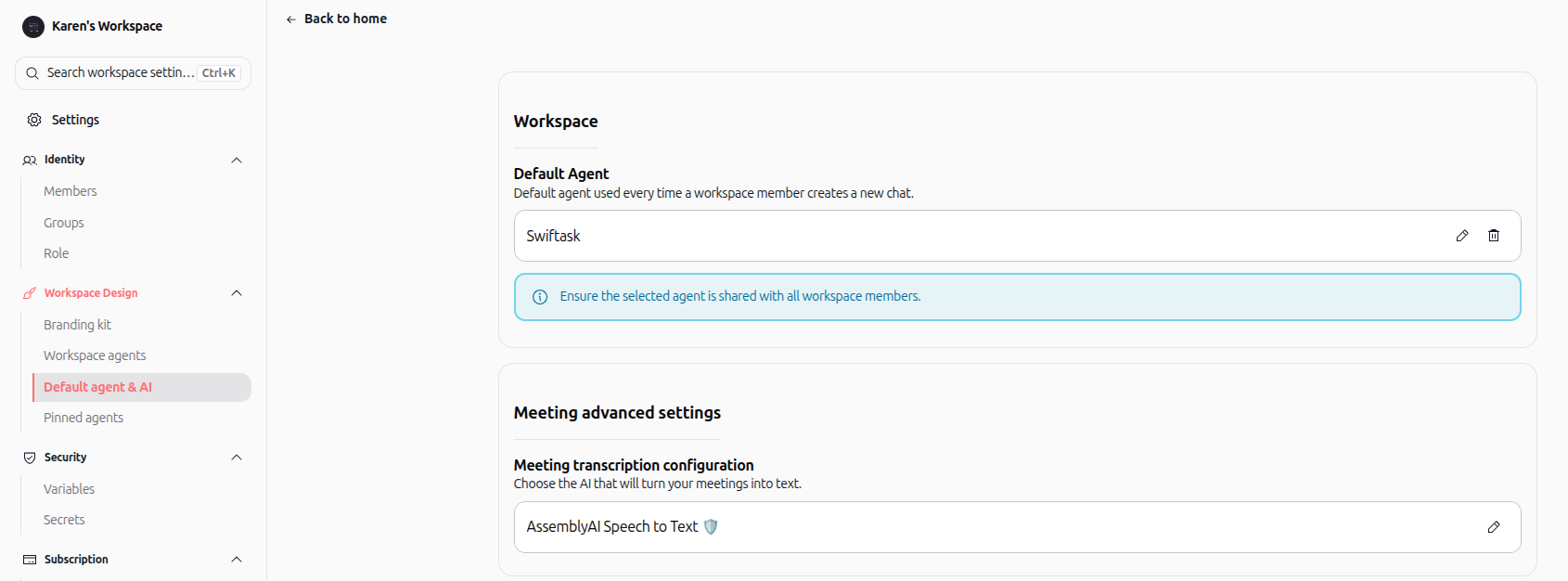Open the Pinned agents page
This screenshot has width=1568, height=581.
tap(84, 418)
